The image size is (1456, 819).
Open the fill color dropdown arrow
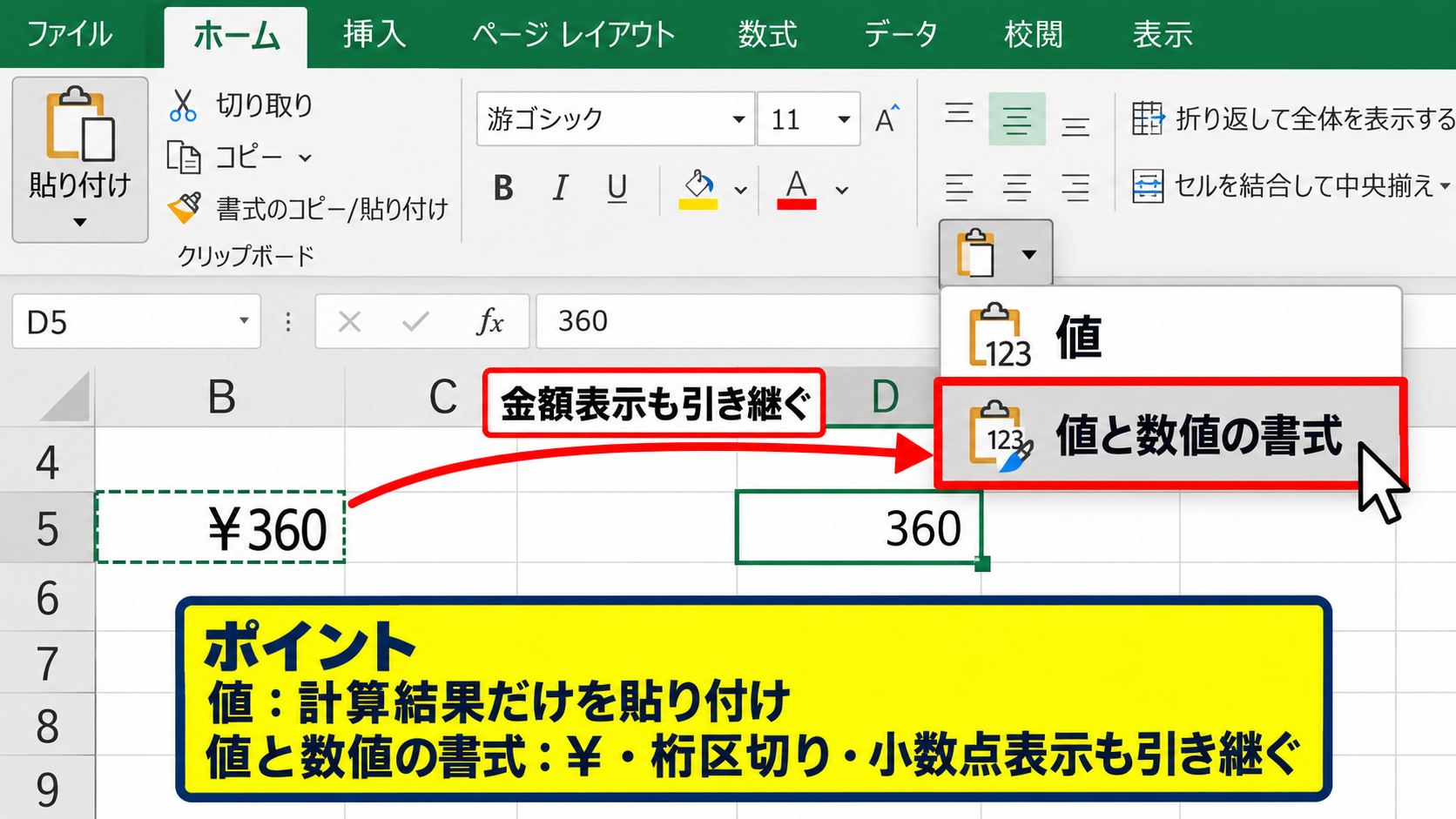coord(741,190)
